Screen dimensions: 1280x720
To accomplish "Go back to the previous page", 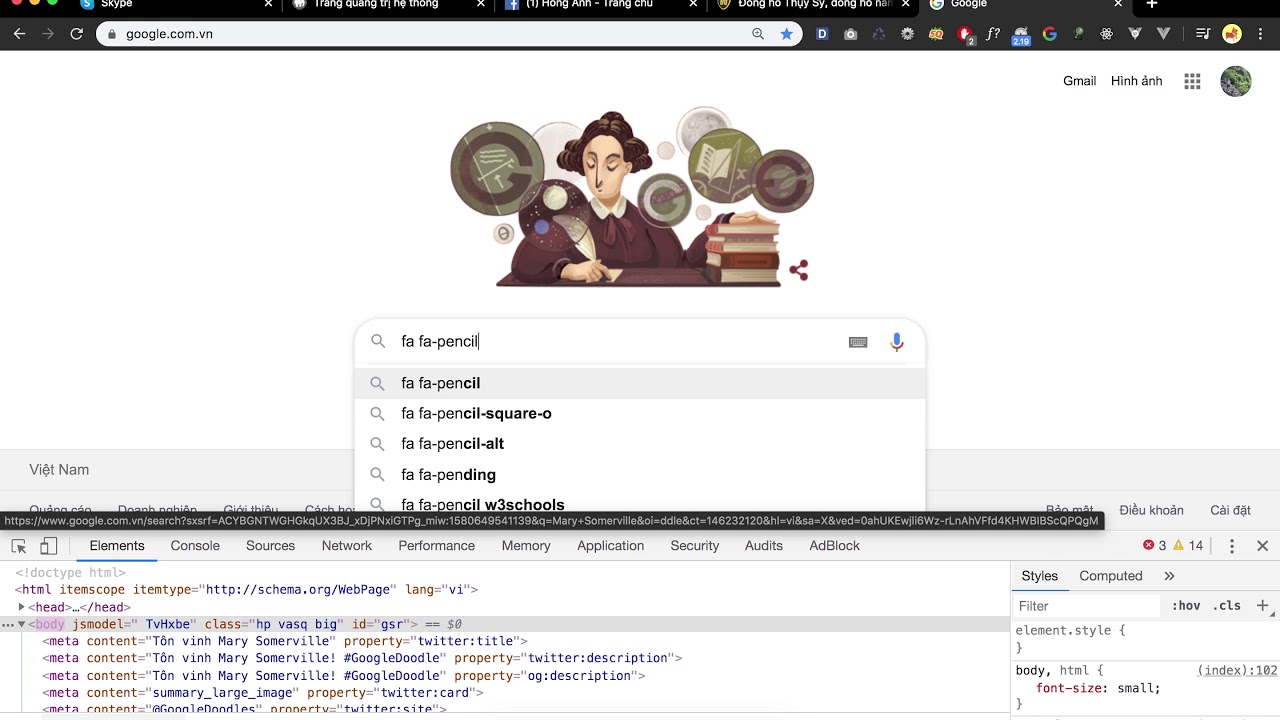I will (x=19, y=34).
